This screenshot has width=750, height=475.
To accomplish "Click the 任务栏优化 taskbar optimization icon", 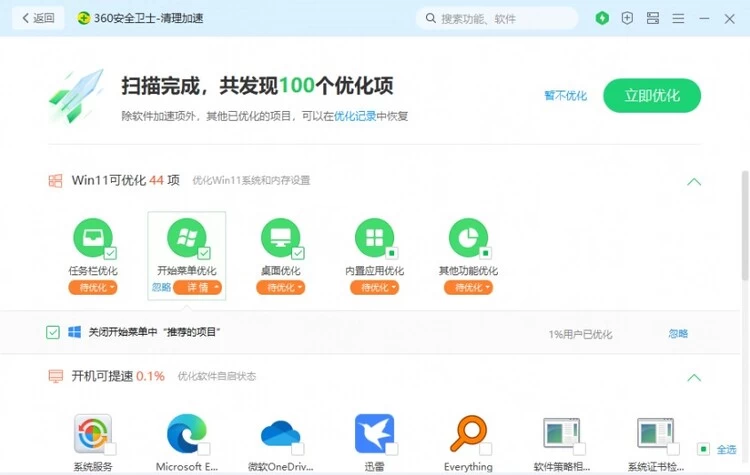I will pos(92,239).
